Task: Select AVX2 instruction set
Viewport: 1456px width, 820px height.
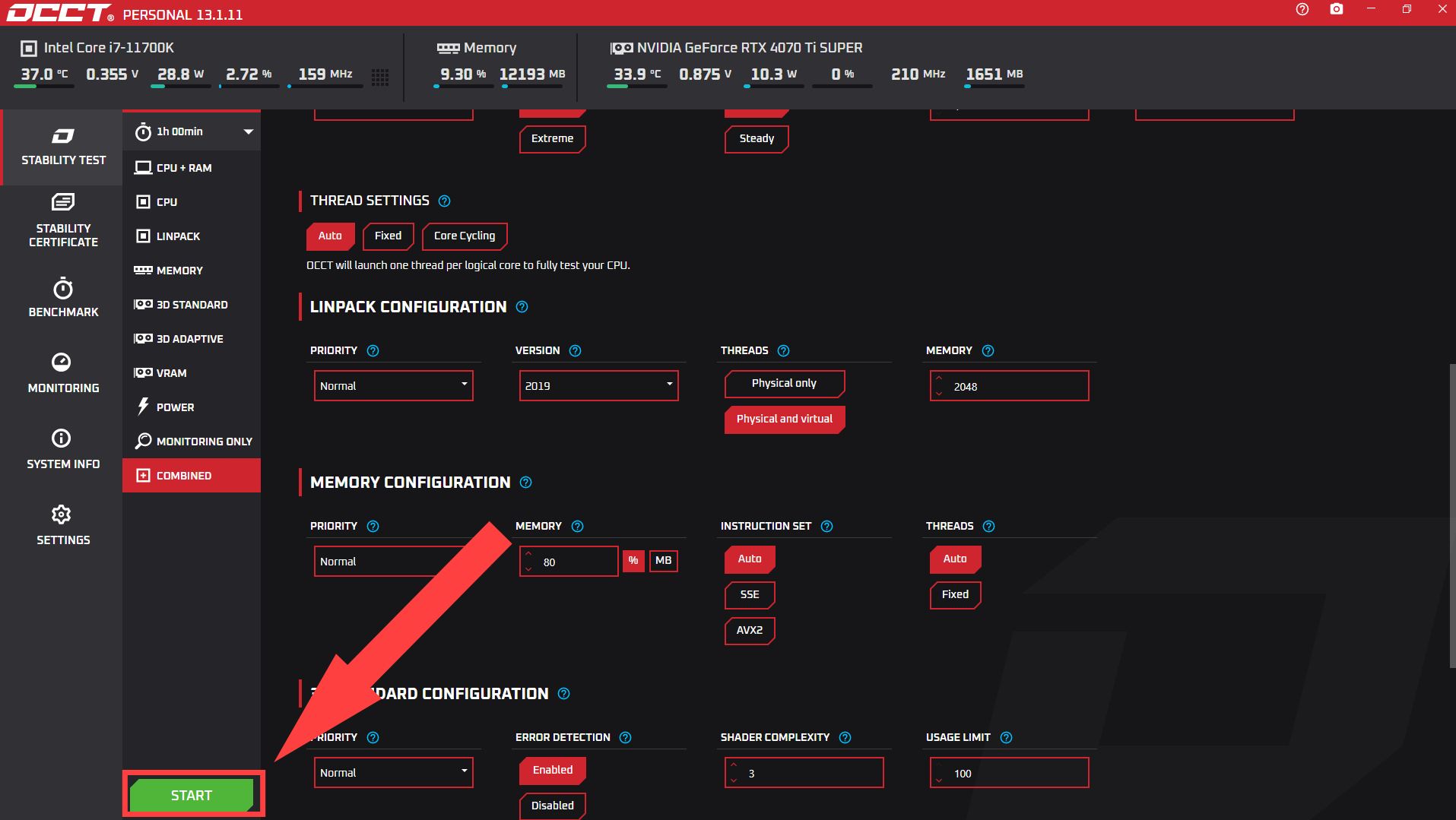Action: [749, 630]
